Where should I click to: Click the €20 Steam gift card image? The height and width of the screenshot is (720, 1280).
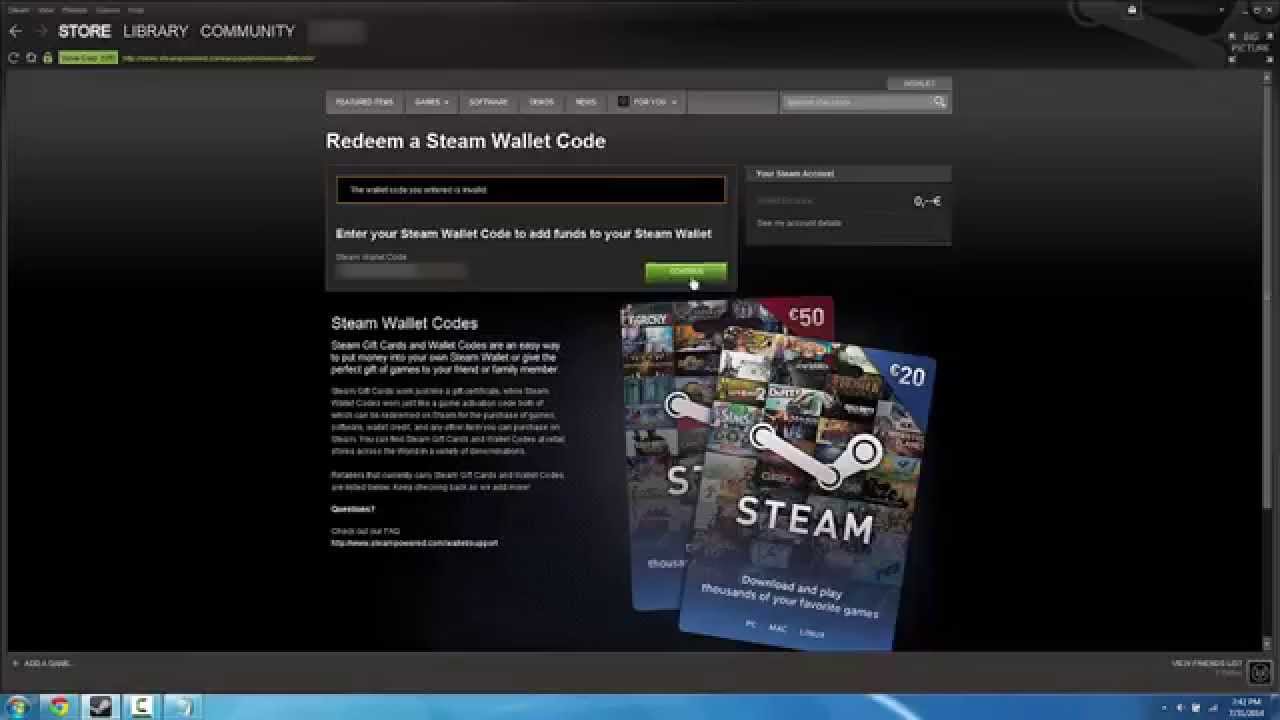coord(808,489)
